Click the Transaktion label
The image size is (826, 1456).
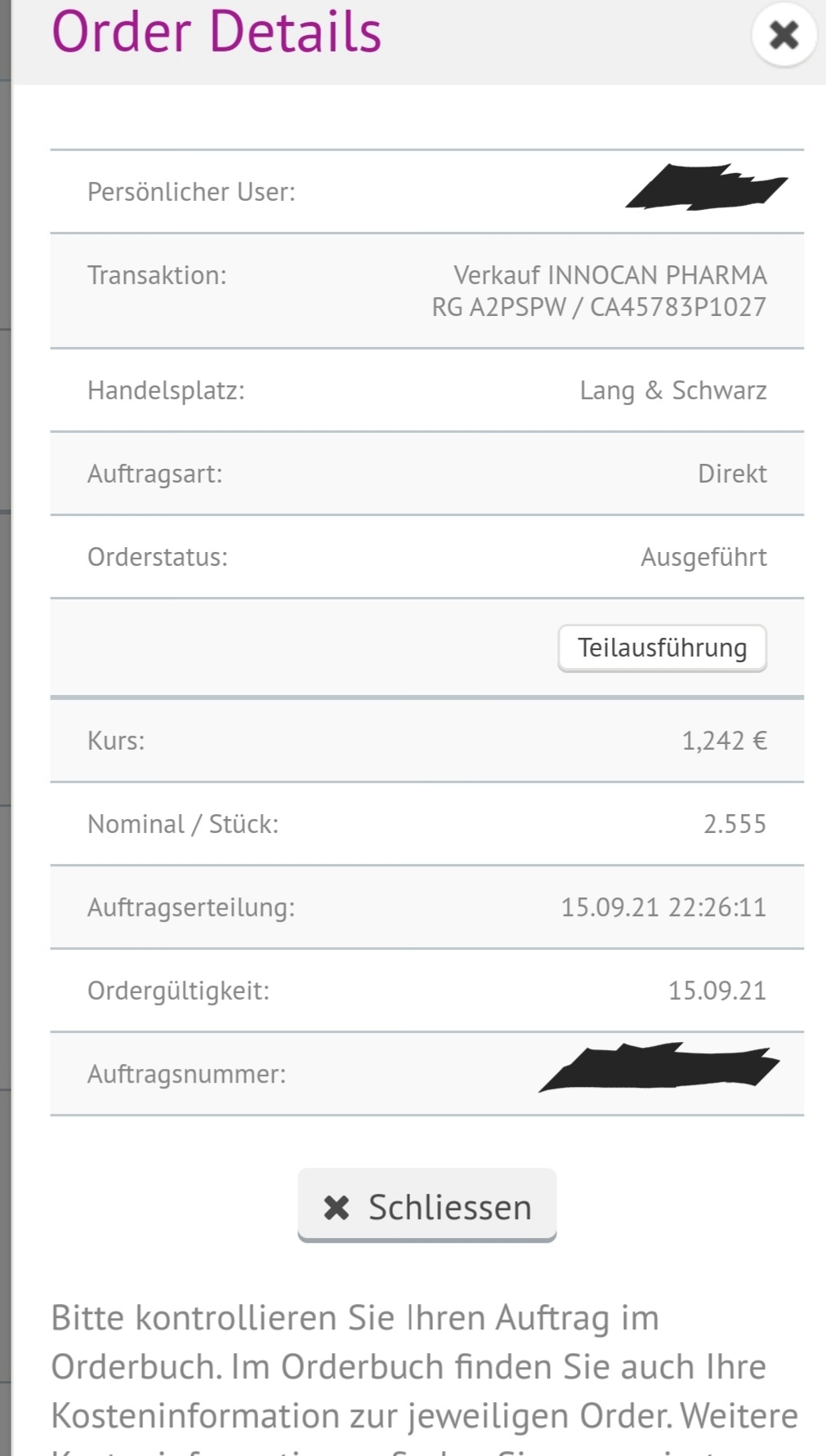[x=157, y=276]
